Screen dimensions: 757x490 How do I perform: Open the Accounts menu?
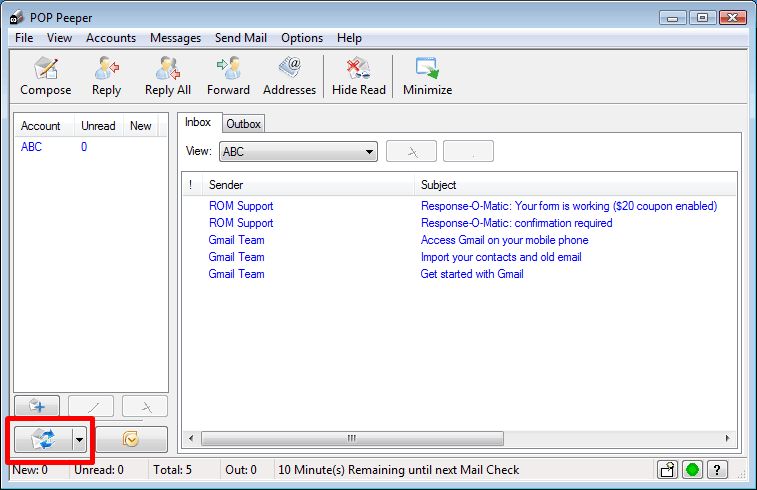pyautogui.click(x=111, y=38)
